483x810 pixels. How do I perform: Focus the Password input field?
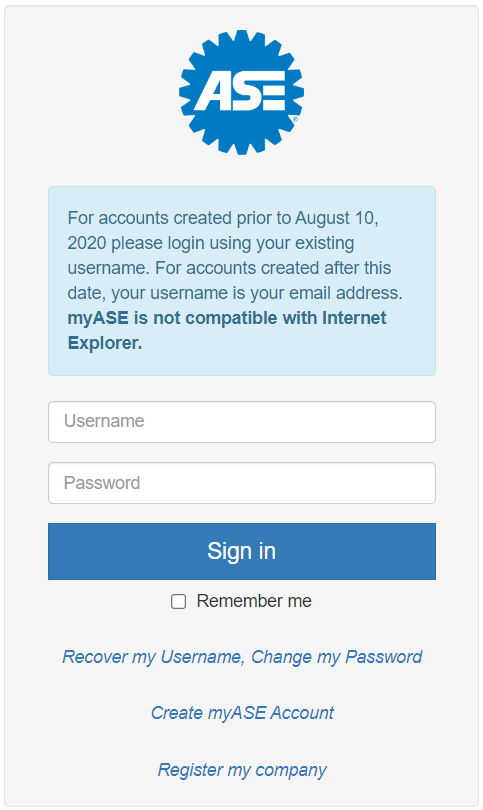tap(242, 483)
